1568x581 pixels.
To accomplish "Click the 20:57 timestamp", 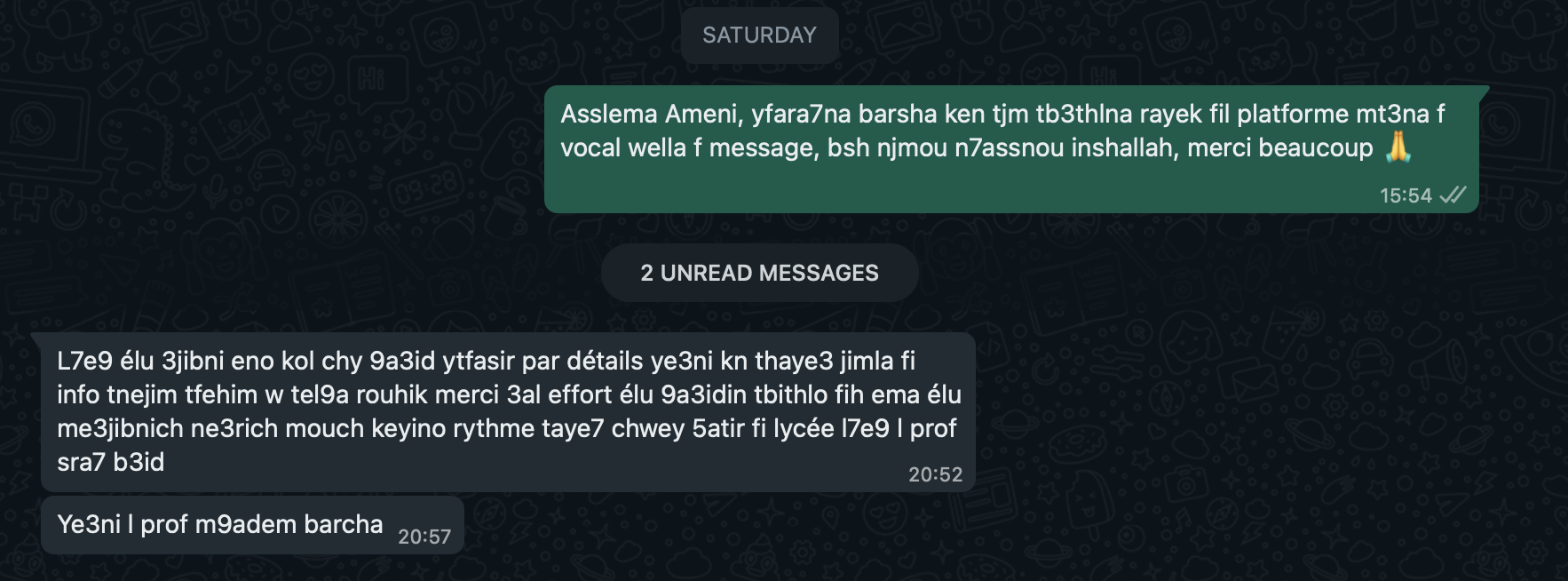I will coord(424,537).
